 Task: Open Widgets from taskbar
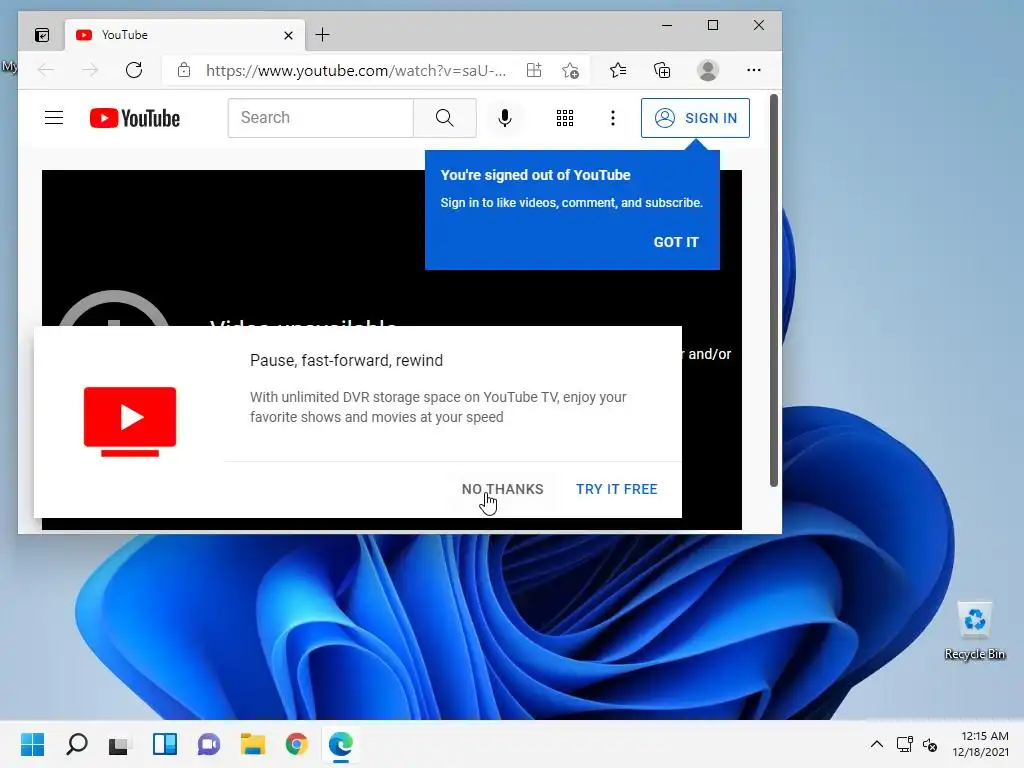pos(165,744)
